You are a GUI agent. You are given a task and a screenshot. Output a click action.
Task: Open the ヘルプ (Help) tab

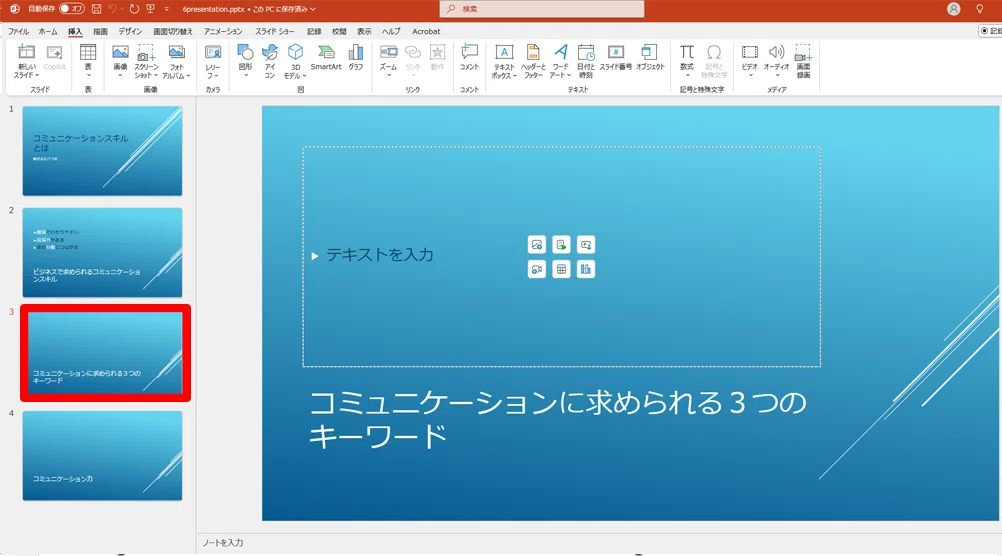(391, 31)
